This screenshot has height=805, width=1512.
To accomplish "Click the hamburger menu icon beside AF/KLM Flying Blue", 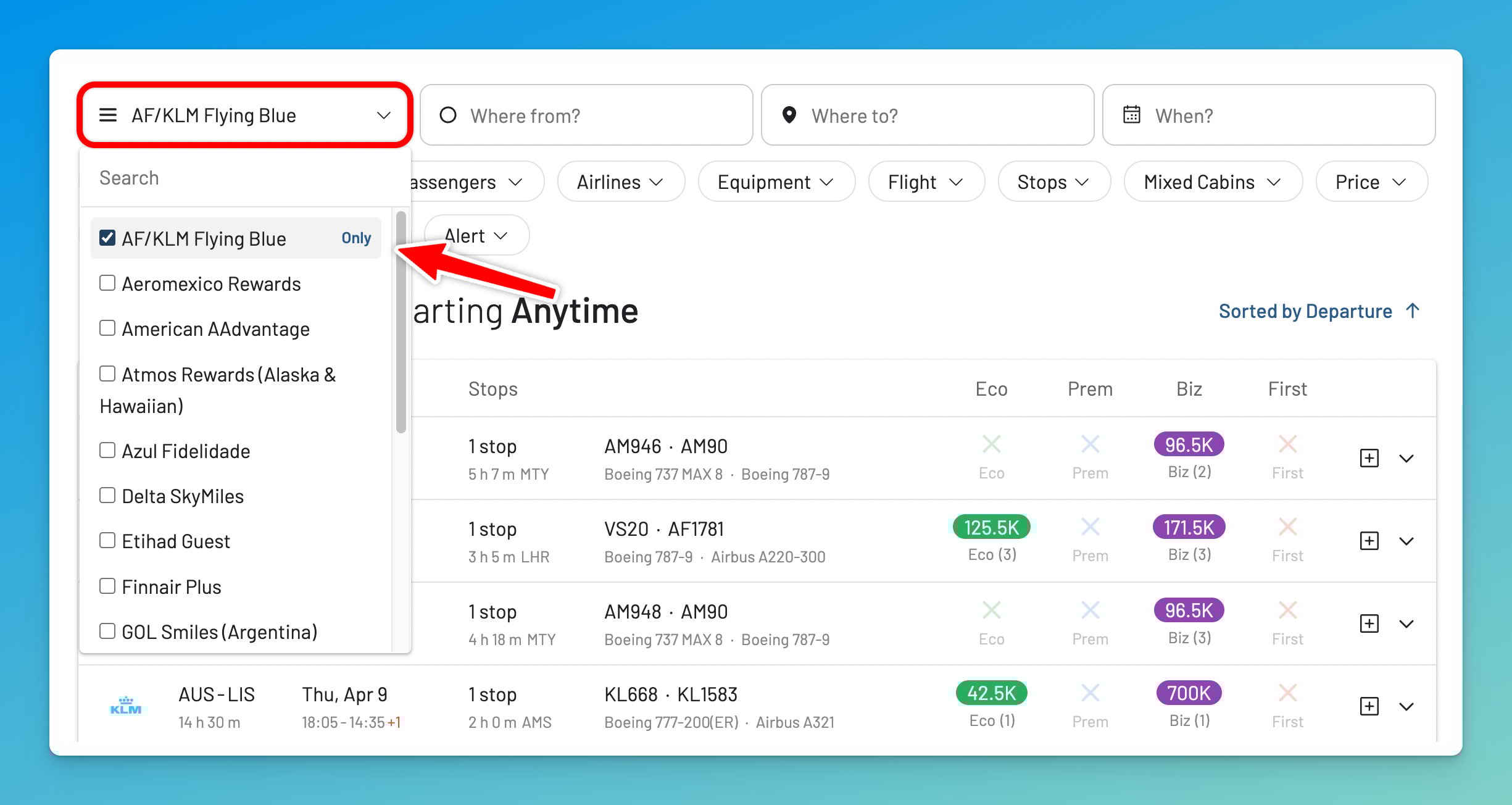I will 109,115.
